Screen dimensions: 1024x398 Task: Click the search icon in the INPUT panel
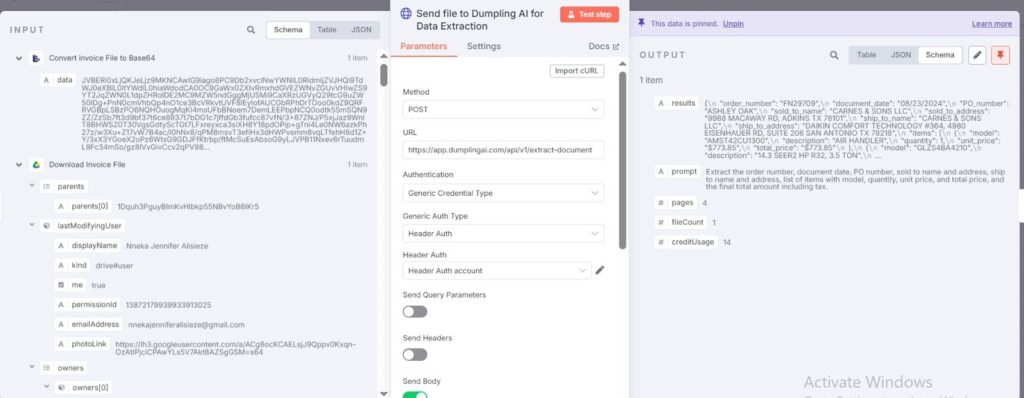(251, 30)
